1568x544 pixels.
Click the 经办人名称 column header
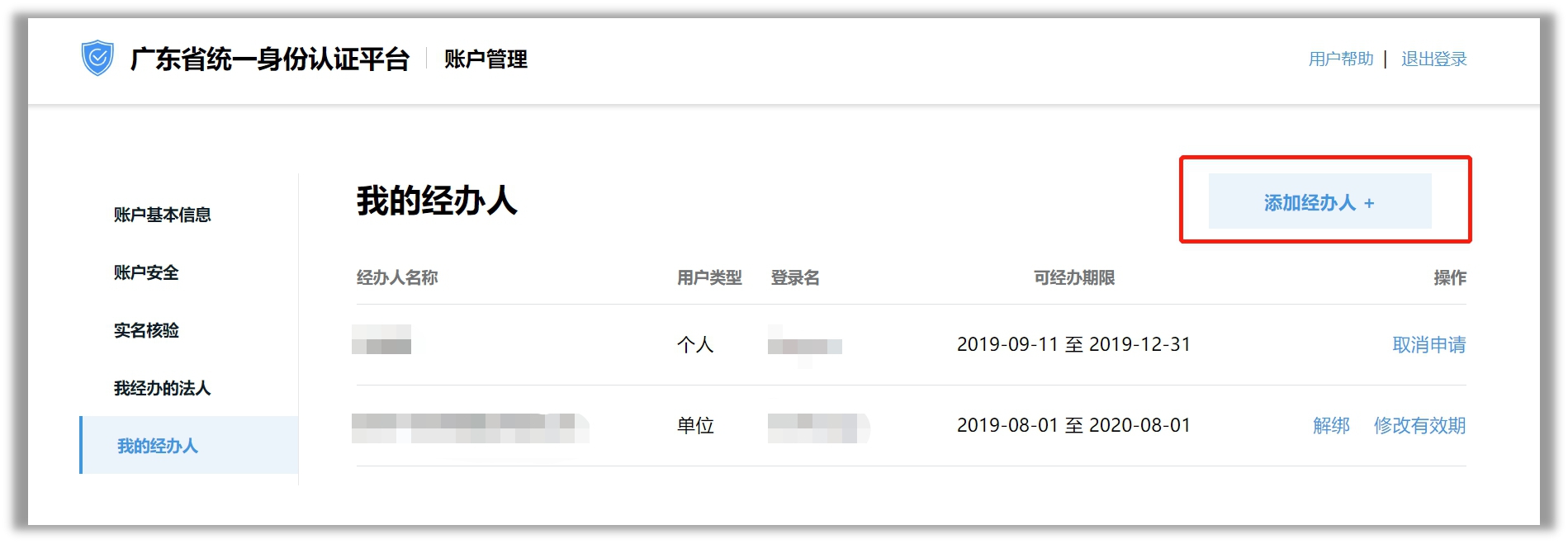click(x=397, y=278)
